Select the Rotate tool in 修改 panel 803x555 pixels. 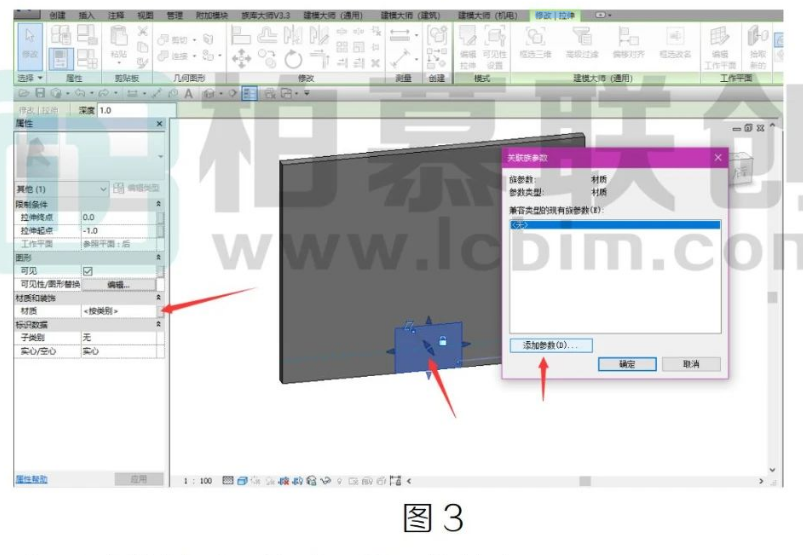point(293,59)
